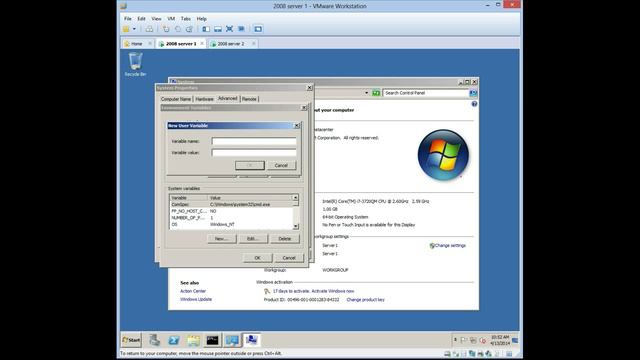The width and height of the screenshot is (640, 360).
Task: Switch to Command Prompt on guest taskbar
Action: (x=213, y=340)
